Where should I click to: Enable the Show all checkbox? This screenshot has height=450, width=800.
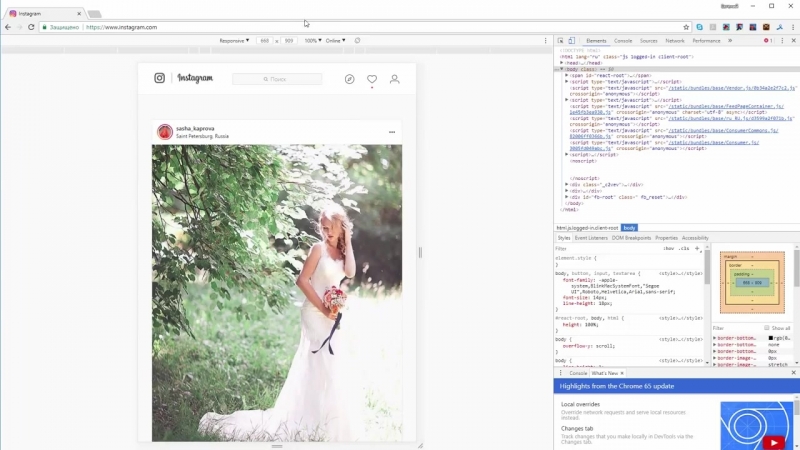pos(766,328)
